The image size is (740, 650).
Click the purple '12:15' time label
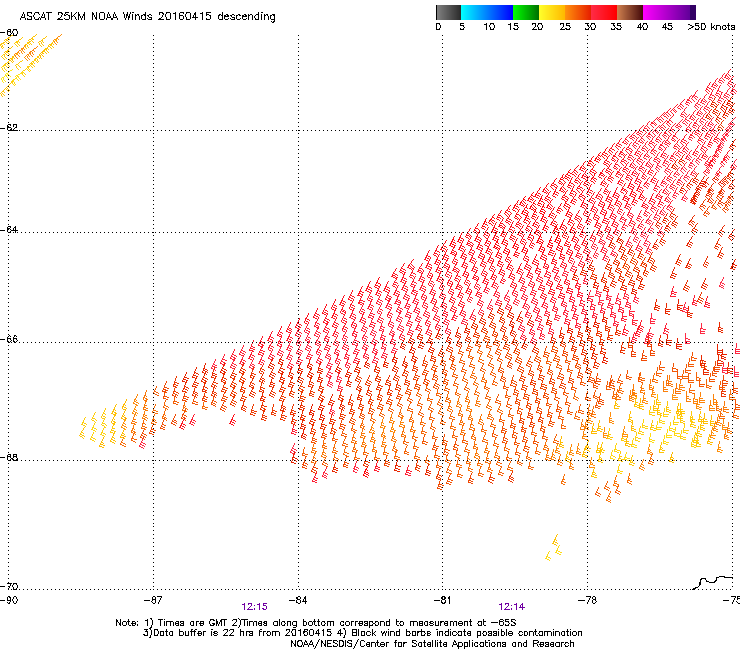tap(254, 607)
